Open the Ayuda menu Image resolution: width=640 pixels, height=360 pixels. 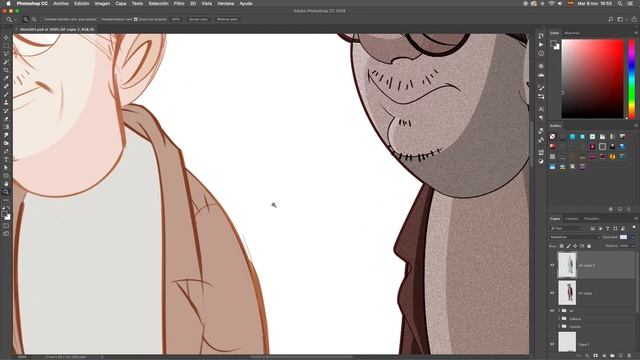[x=246, y=3]
